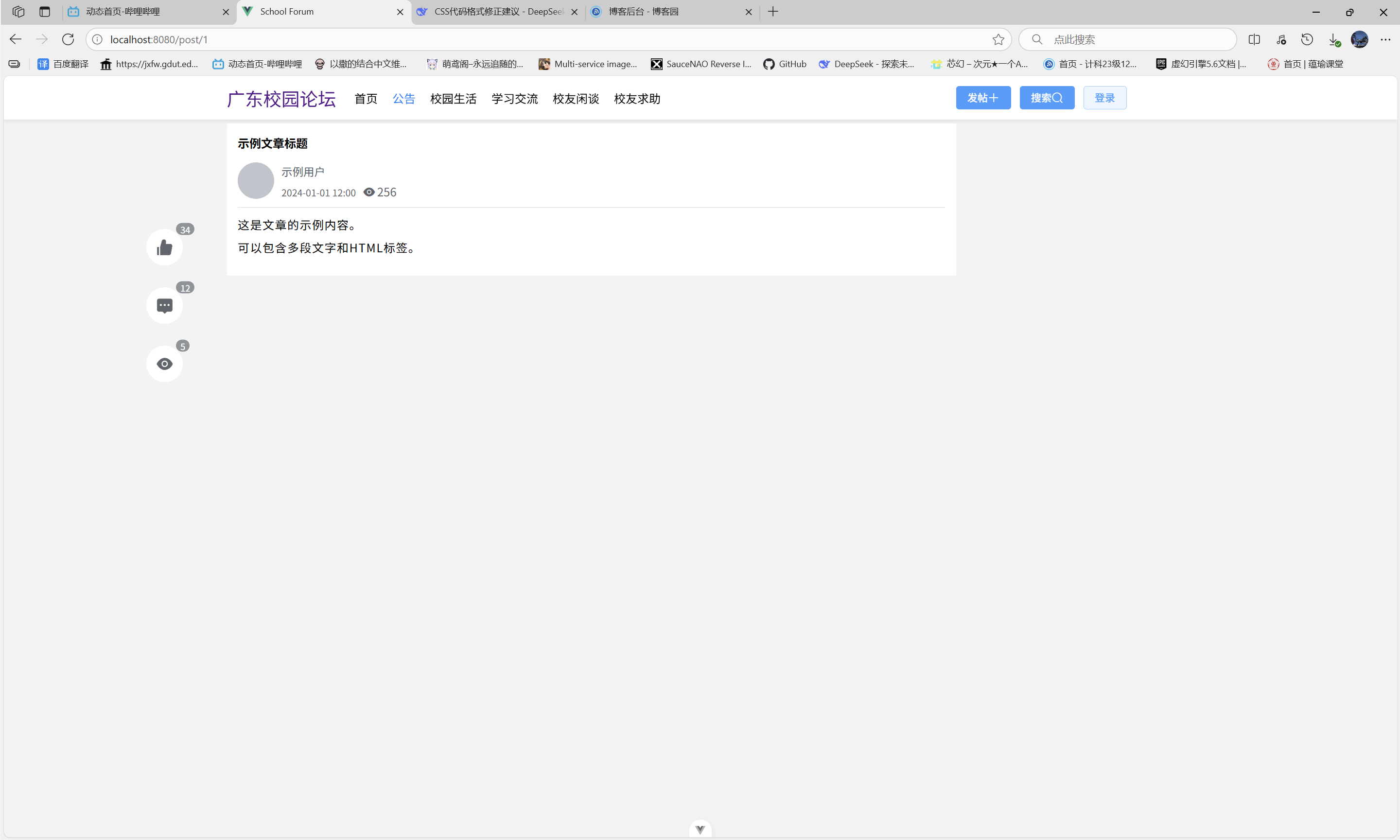Open the downloads icon
1400x840 pixels.
click(x=1333, y=40)
